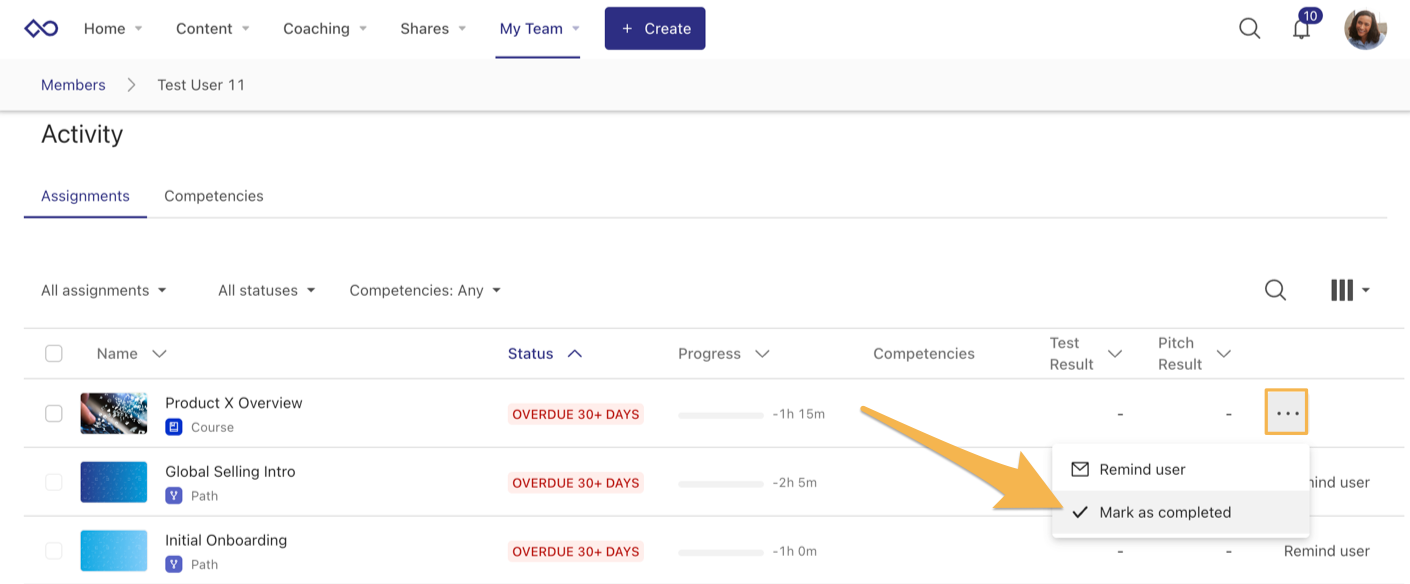Open the global search magnifier in top bar

1249,29
